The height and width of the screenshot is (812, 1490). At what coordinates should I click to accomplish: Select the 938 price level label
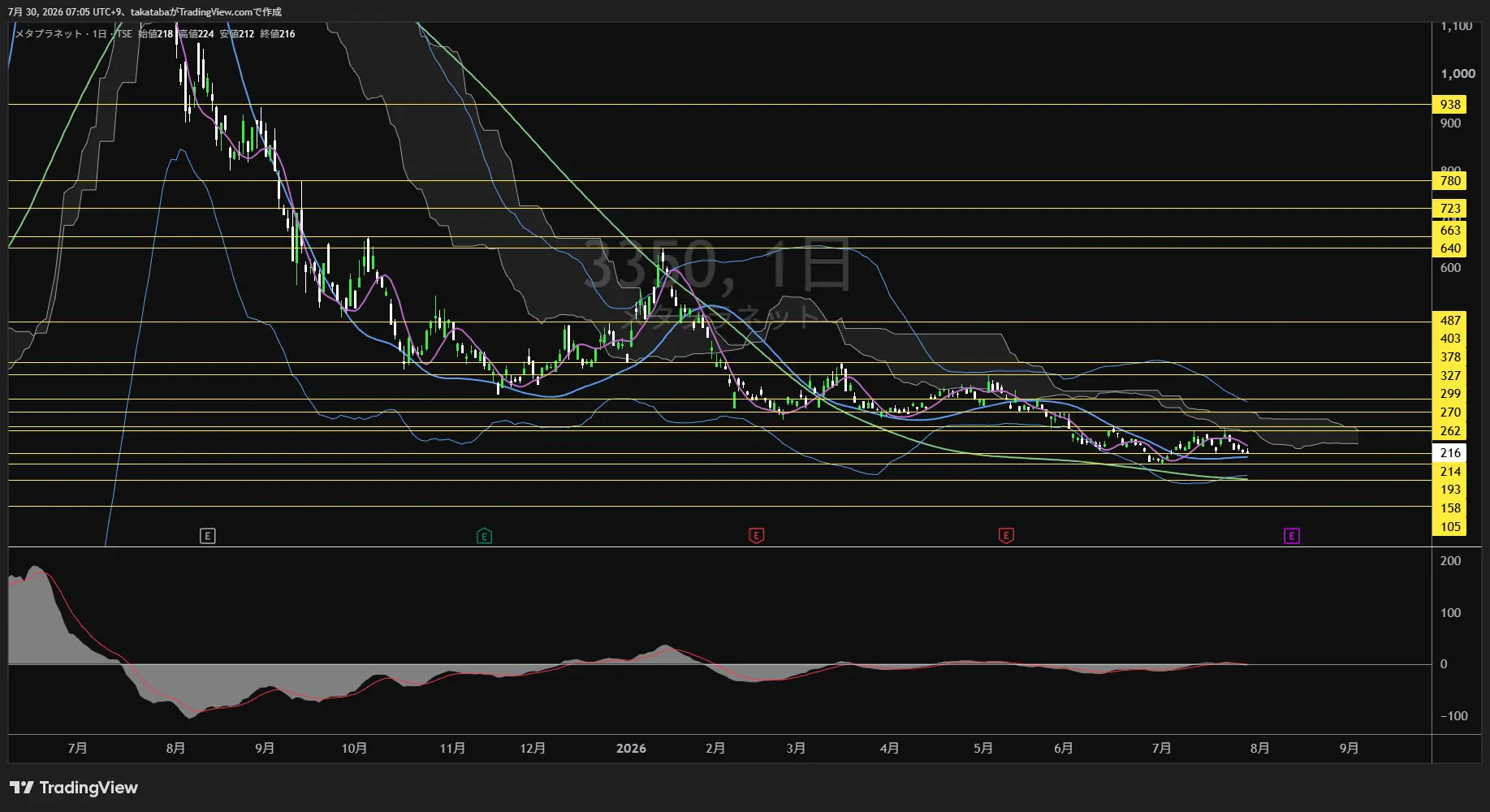coord(1449,105)
